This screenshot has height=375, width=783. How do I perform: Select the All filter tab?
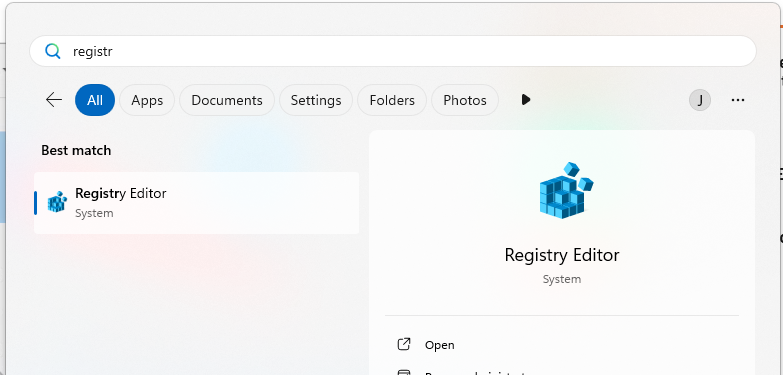point(95,100)
